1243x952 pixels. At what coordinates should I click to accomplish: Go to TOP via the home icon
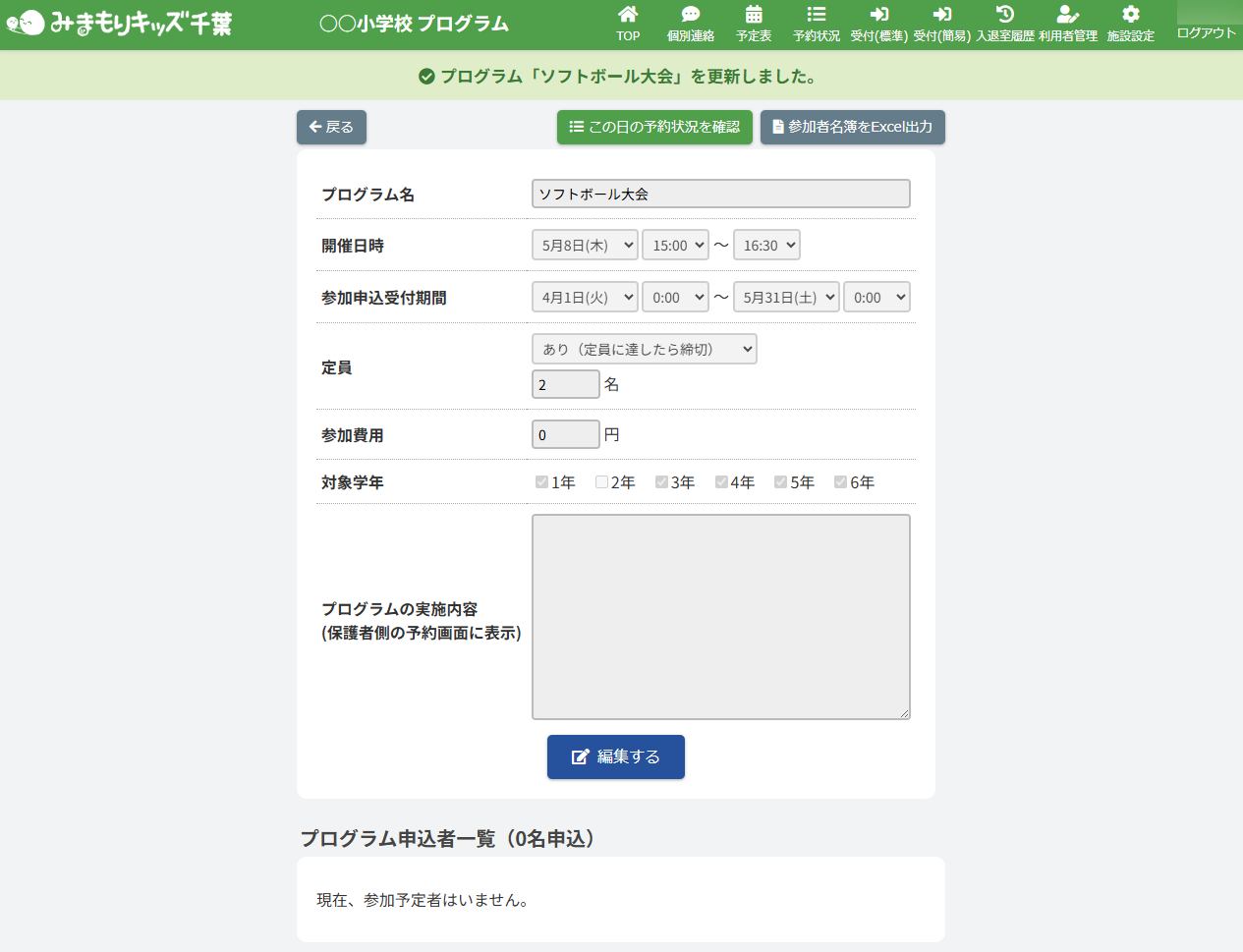coord(628,15)
